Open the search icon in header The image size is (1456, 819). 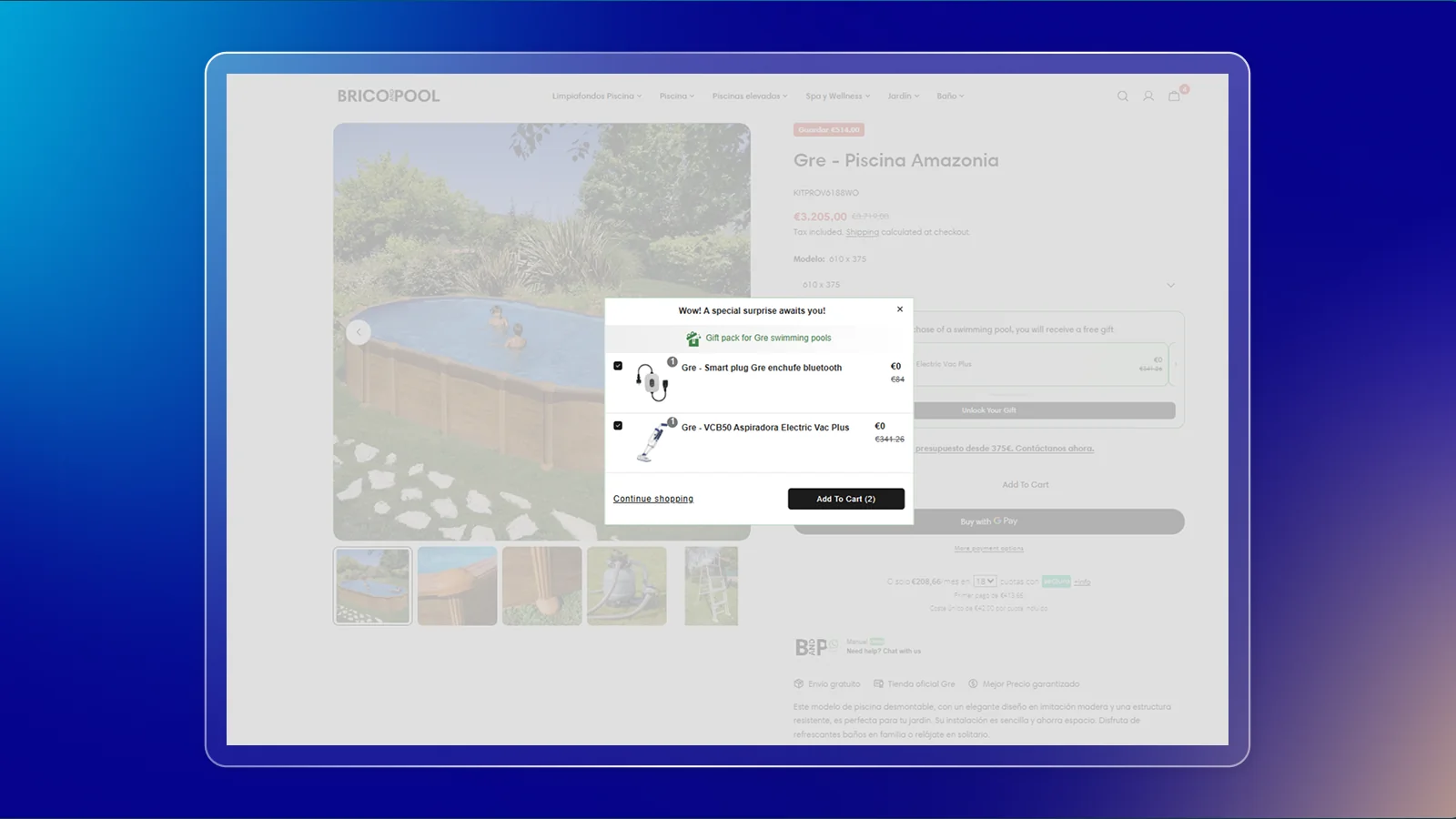[1123, 96]
